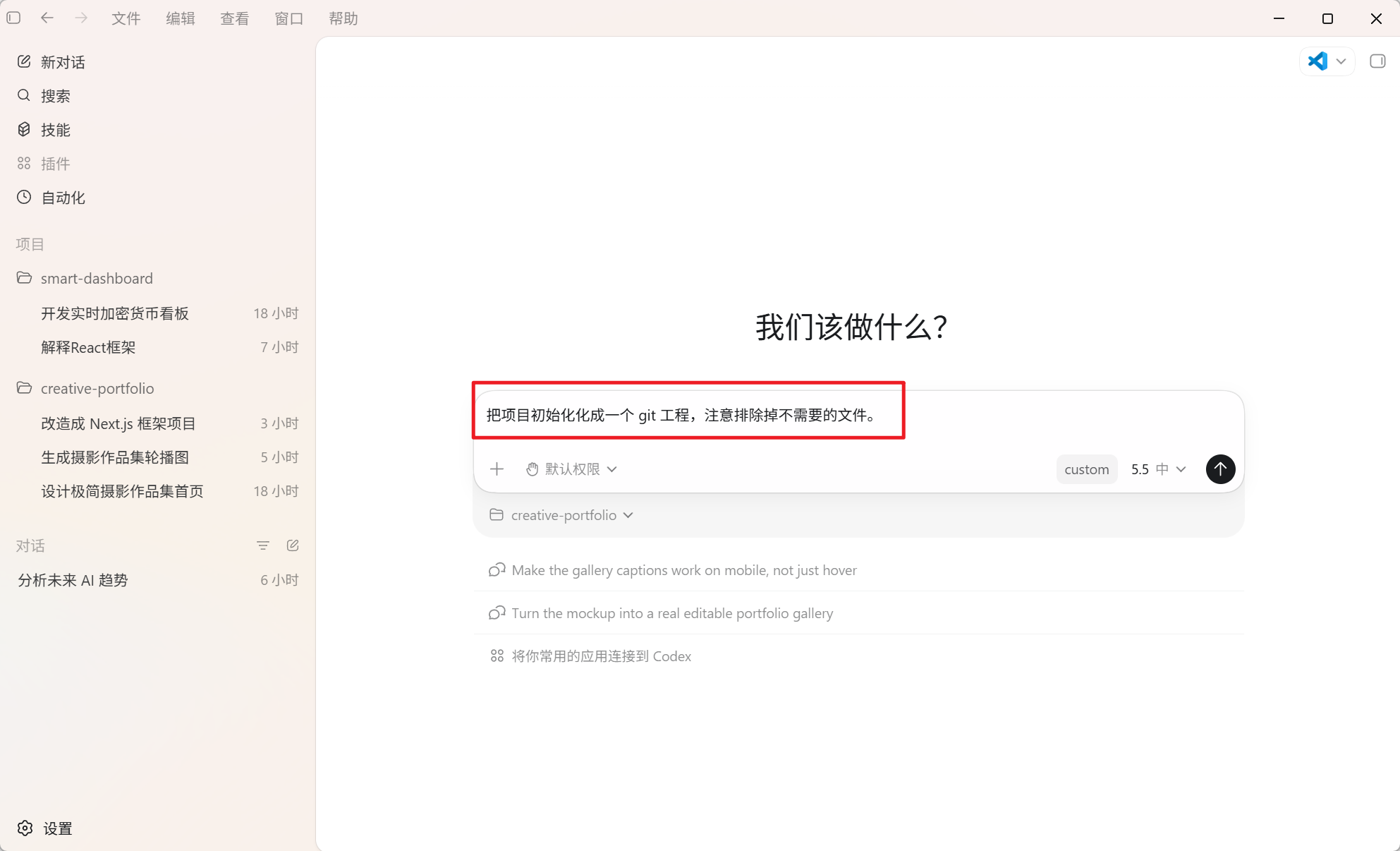Click the 3 小时 timestamp beside 改造成 Next.js
The height and width of the screenshot is (851, 1400).
(x=280, y=423)
